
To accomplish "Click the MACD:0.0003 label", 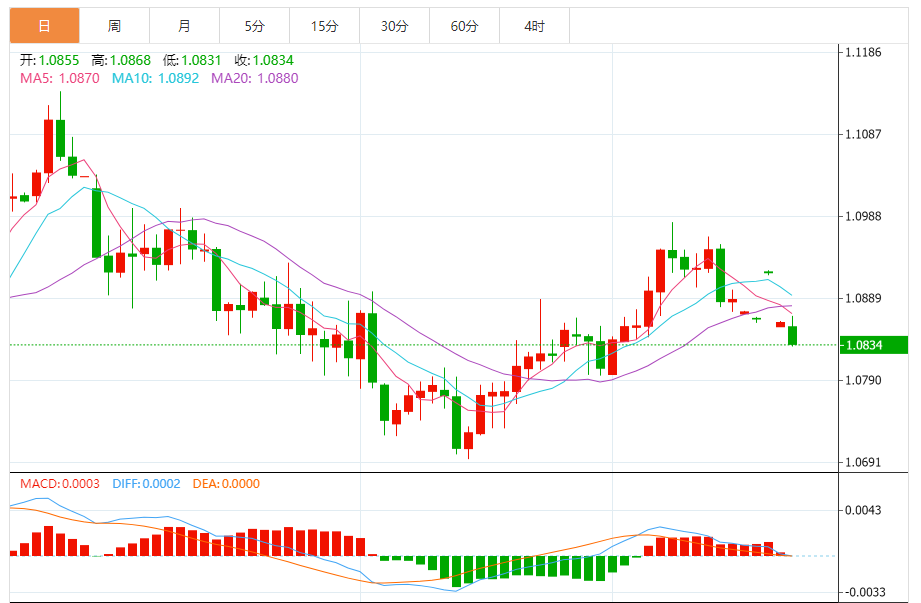I will 60,484.
